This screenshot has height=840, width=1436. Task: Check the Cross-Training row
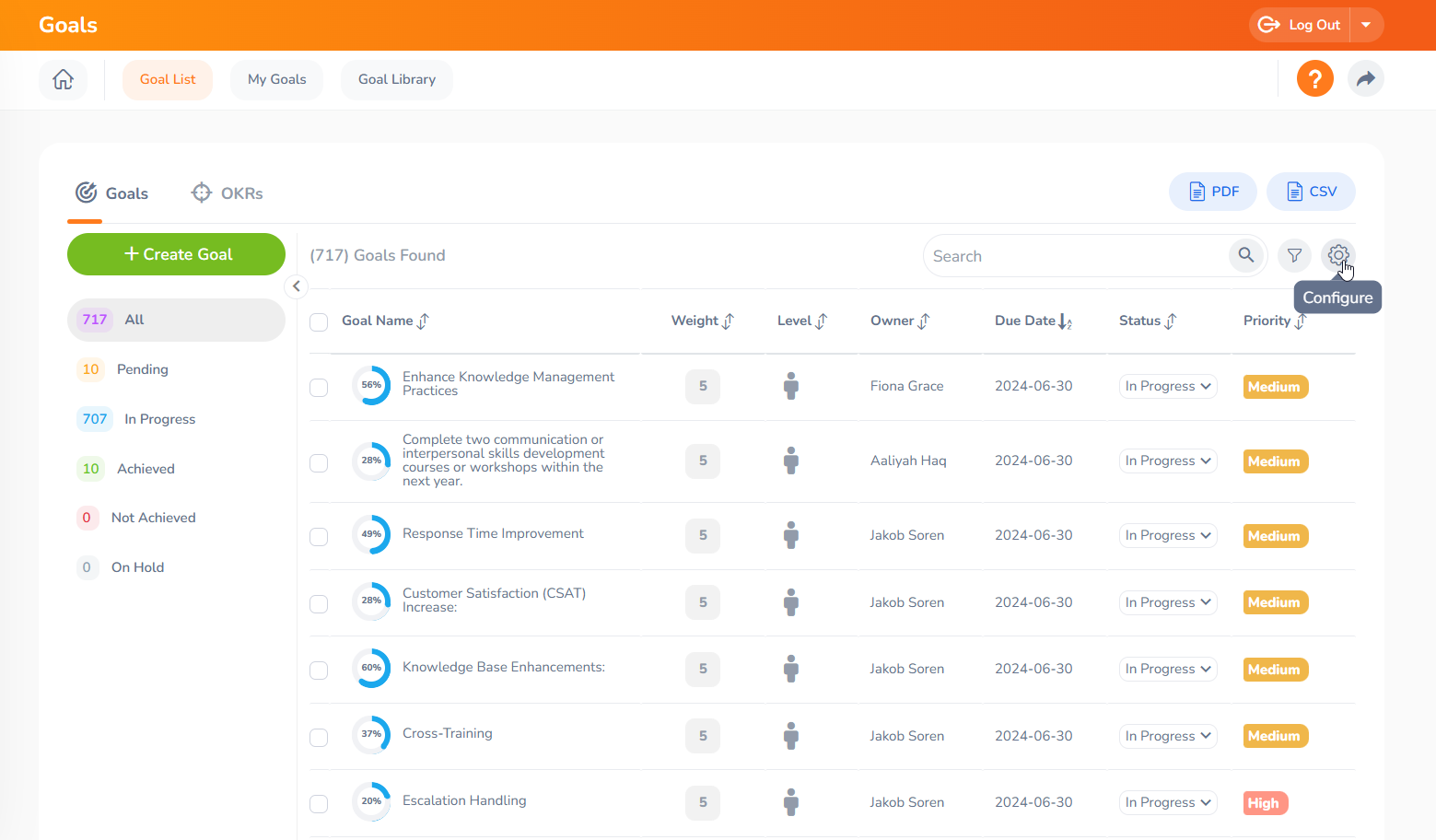[319, 737]
